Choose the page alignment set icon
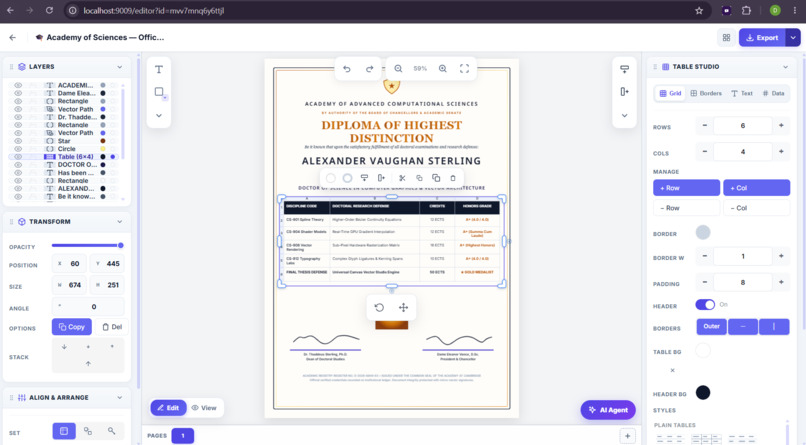 point(64,431)
